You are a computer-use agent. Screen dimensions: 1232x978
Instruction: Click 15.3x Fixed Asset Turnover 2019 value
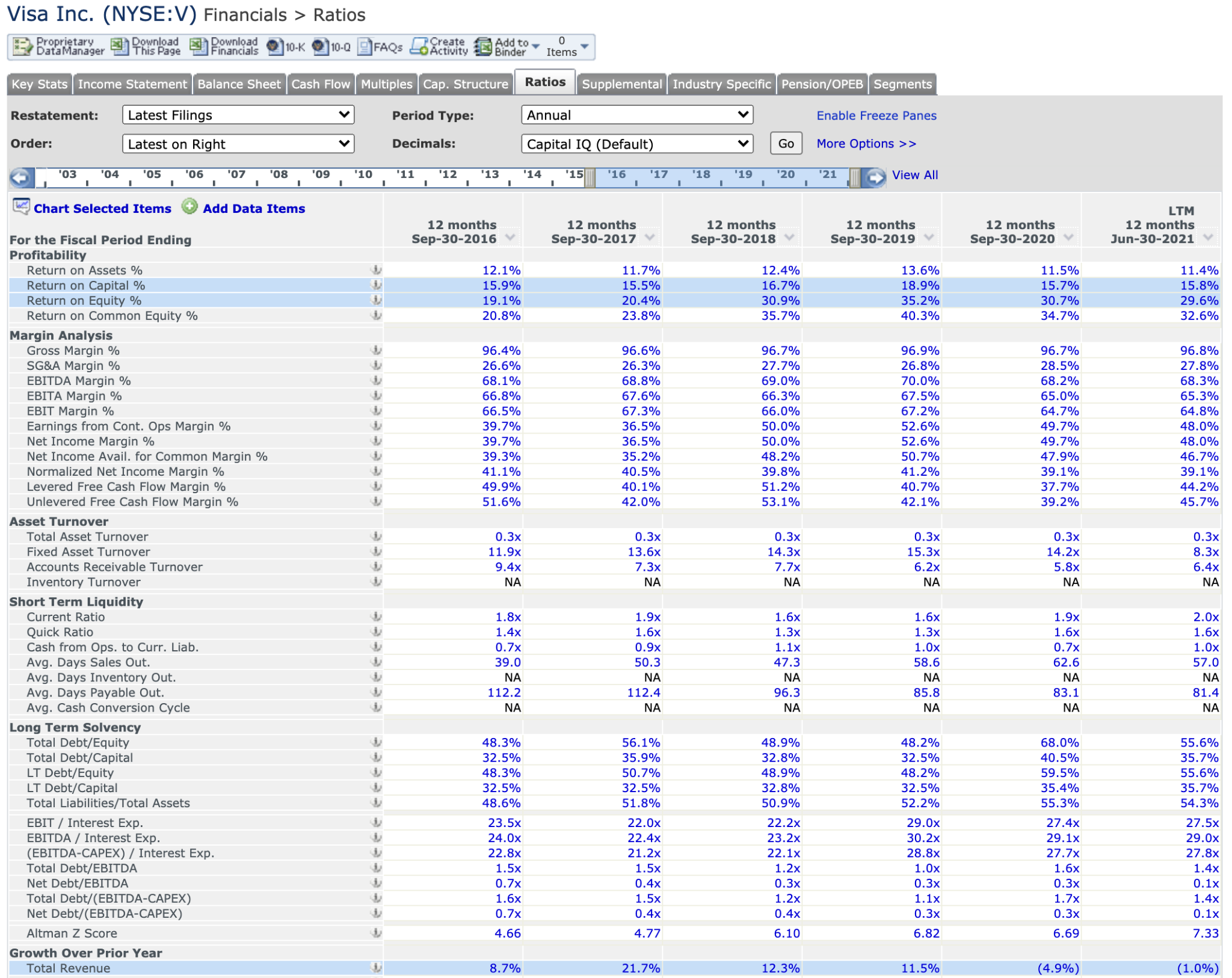923,552
